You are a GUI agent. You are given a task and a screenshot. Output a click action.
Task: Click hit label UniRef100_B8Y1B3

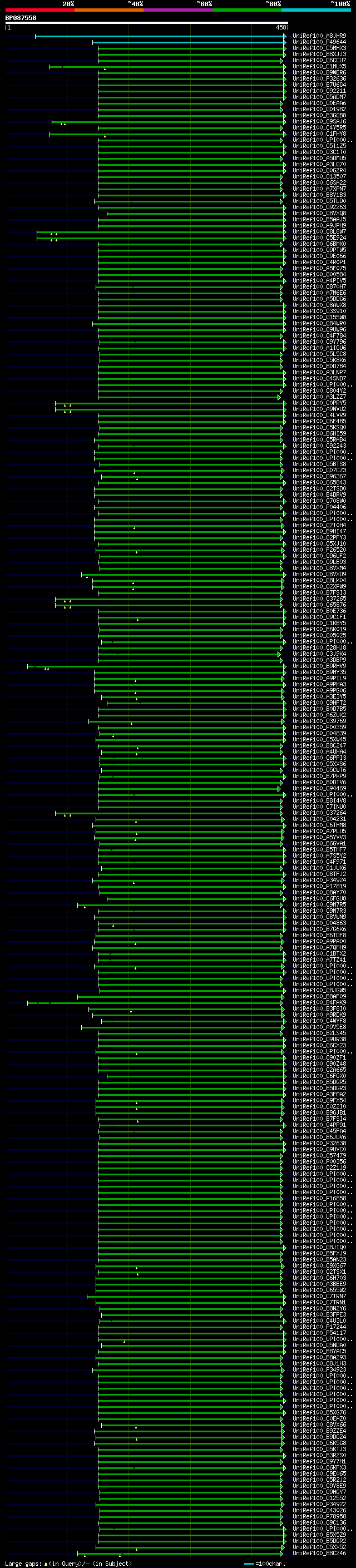[x=319, y=195]
